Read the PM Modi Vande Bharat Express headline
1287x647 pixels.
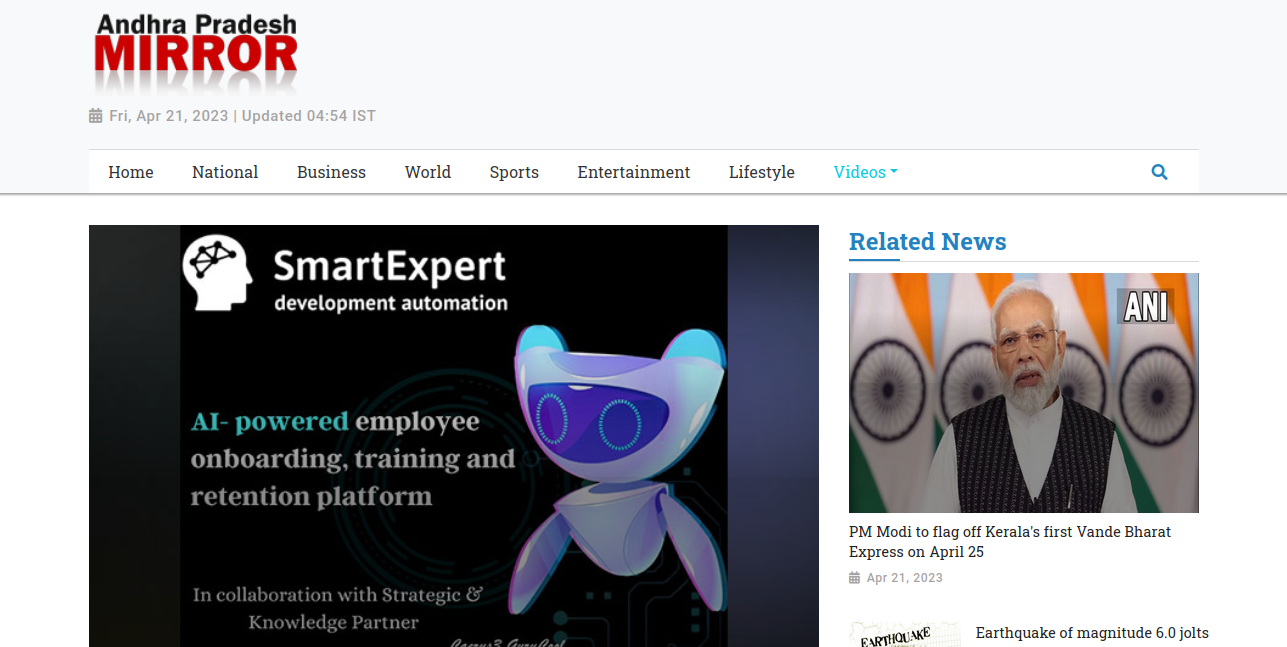(x=1009, y=542)
